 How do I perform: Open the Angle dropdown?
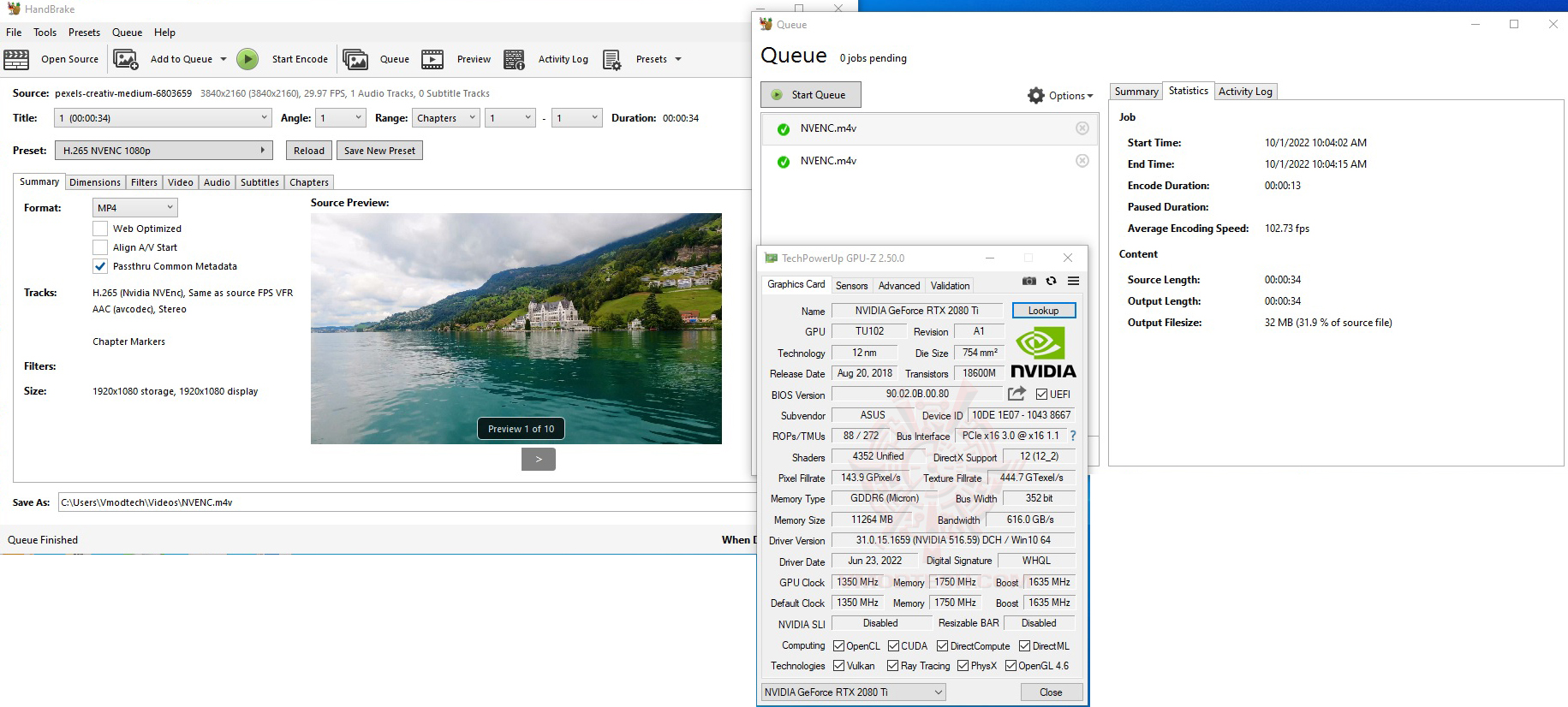click(341, 118)
